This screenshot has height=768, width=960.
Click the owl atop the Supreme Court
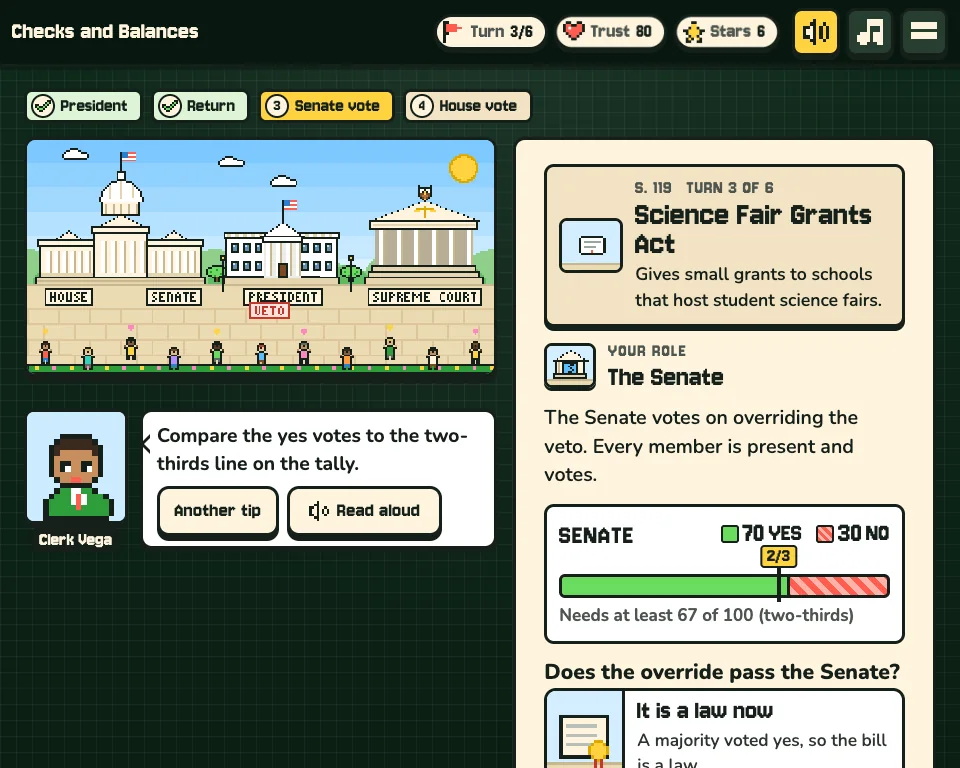(424, 192)
